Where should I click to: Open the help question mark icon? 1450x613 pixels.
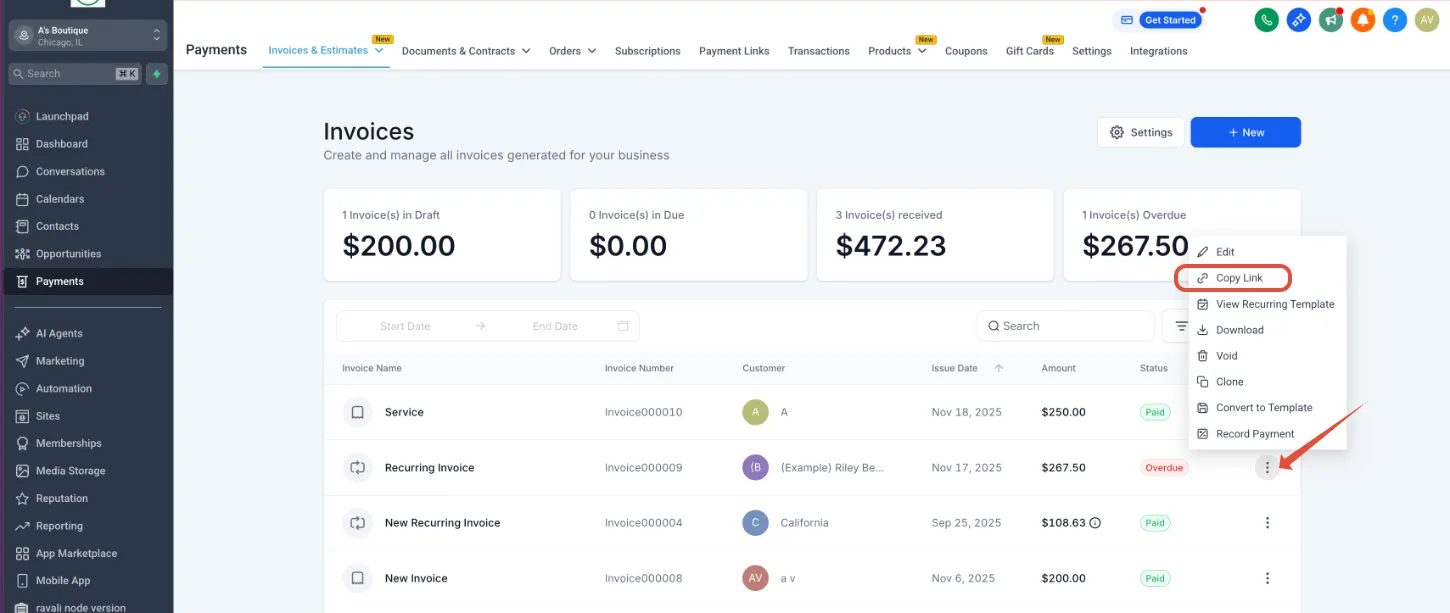[x=1395, y=19]
